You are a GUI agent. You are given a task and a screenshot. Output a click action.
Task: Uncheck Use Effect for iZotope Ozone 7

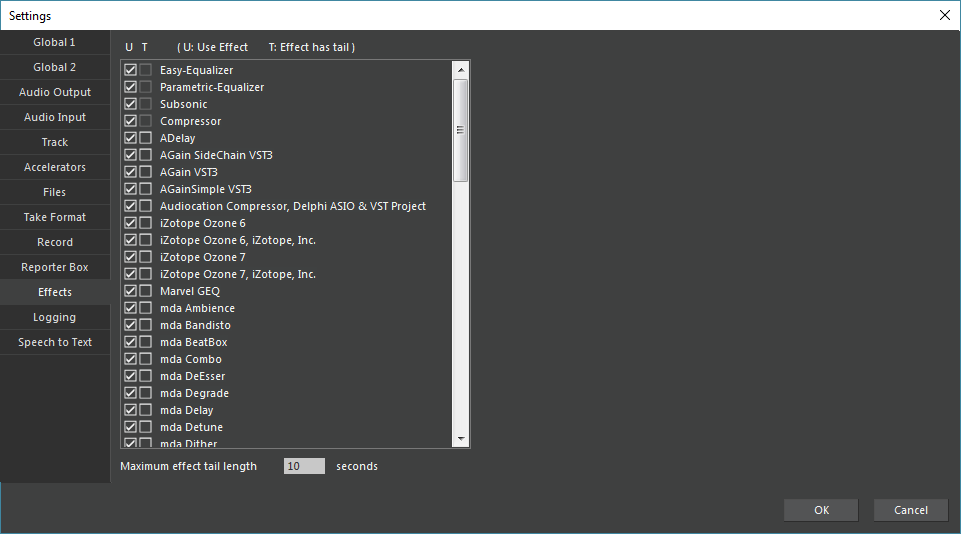pos(130,257)
